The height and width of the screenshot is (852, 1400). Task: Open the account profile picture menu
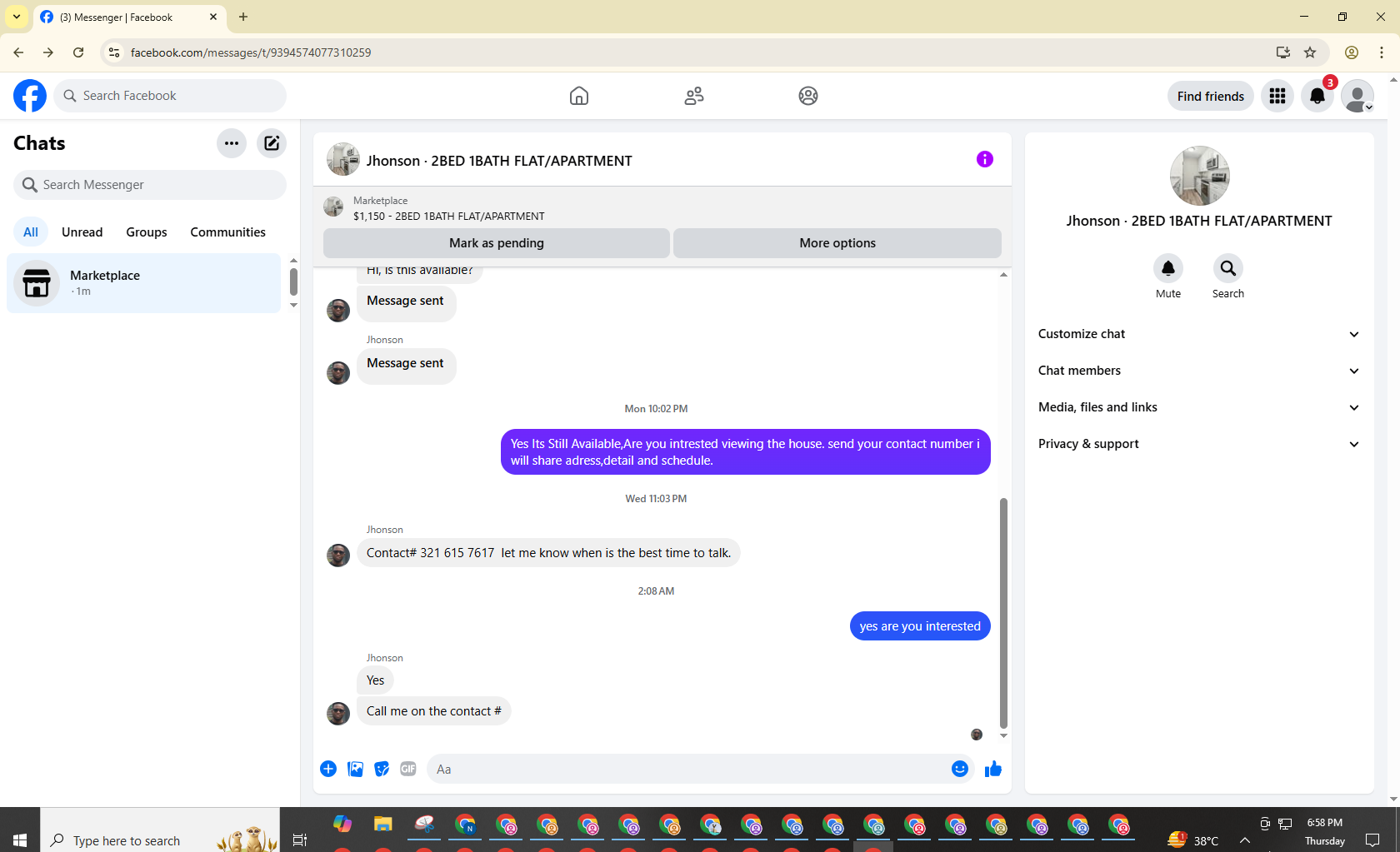coord(1357,96)
